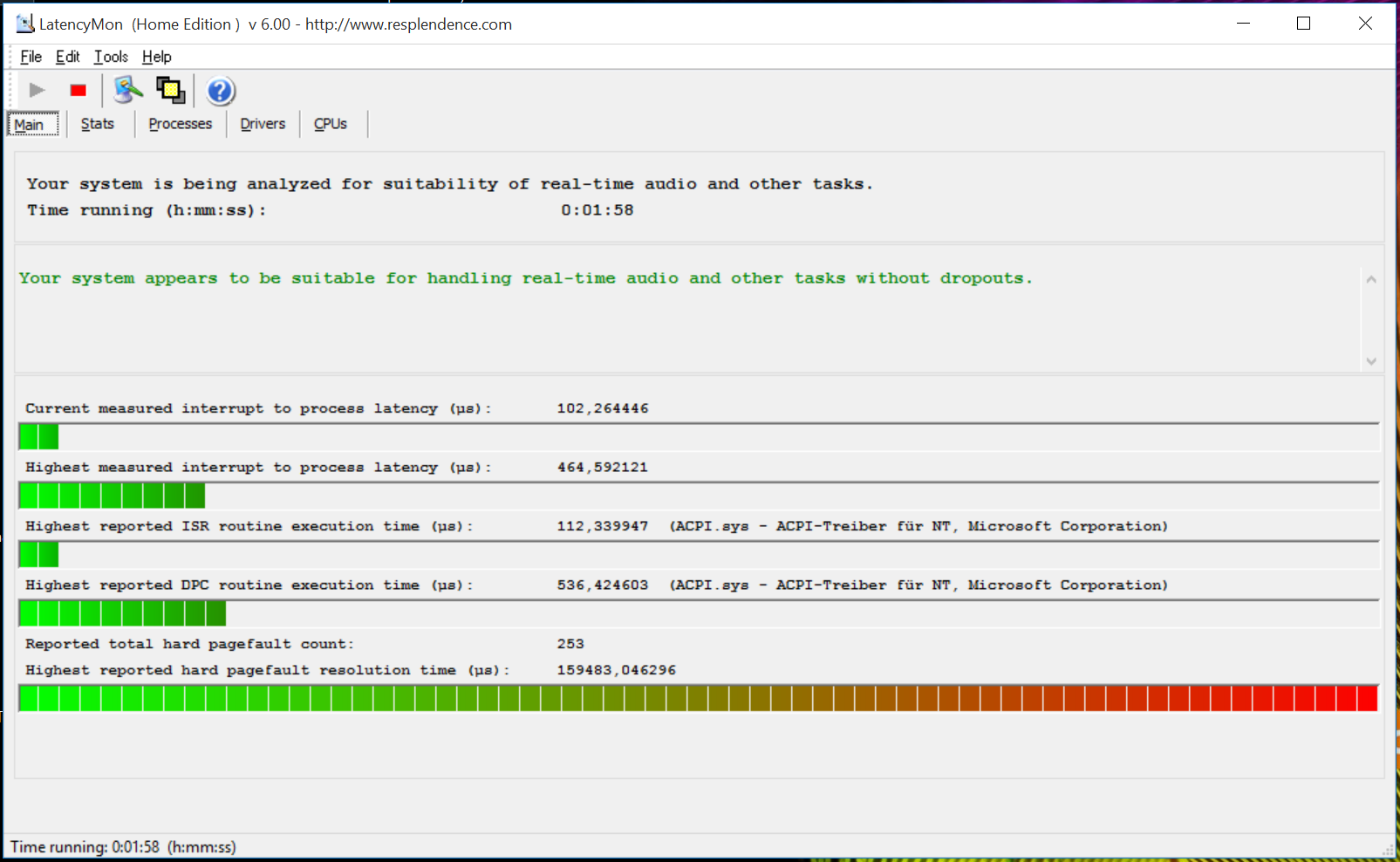Open the File menu
This screenshot has width=1400, height=862.
pos(31,57)
